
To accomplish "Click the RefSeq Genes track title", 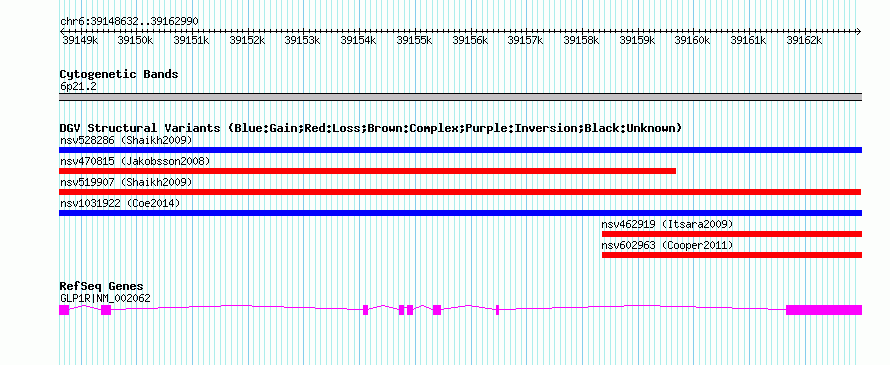I will (102, 286).
